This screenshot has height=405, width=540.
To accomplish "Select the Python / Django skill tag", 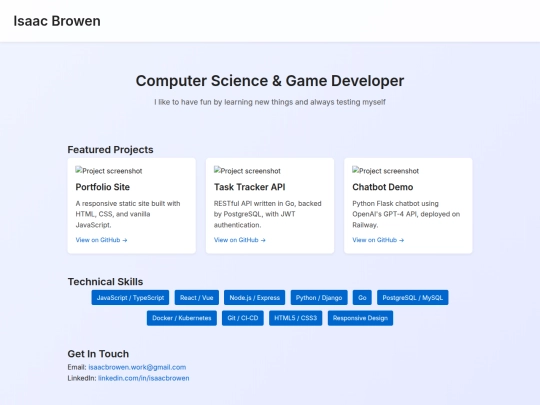I will (319, 298).
